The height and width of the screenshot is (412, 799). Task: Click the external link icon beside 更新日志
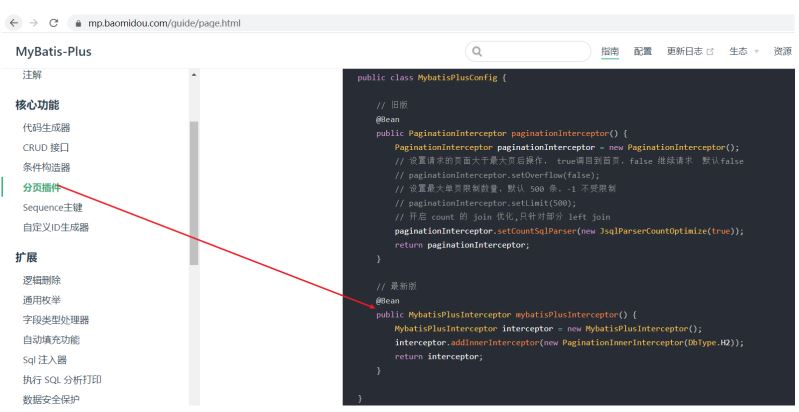[x=711, y=52]
